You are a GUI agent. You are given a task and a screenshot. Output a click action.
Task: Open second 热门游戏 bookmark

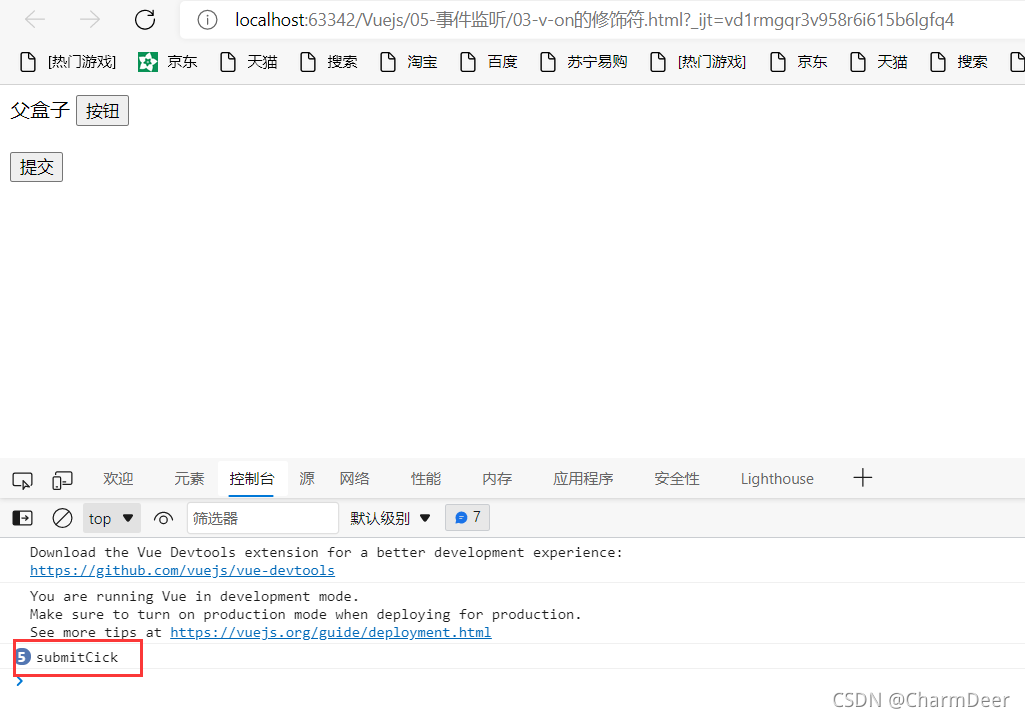pyautogui.click(x=699, y=62)
